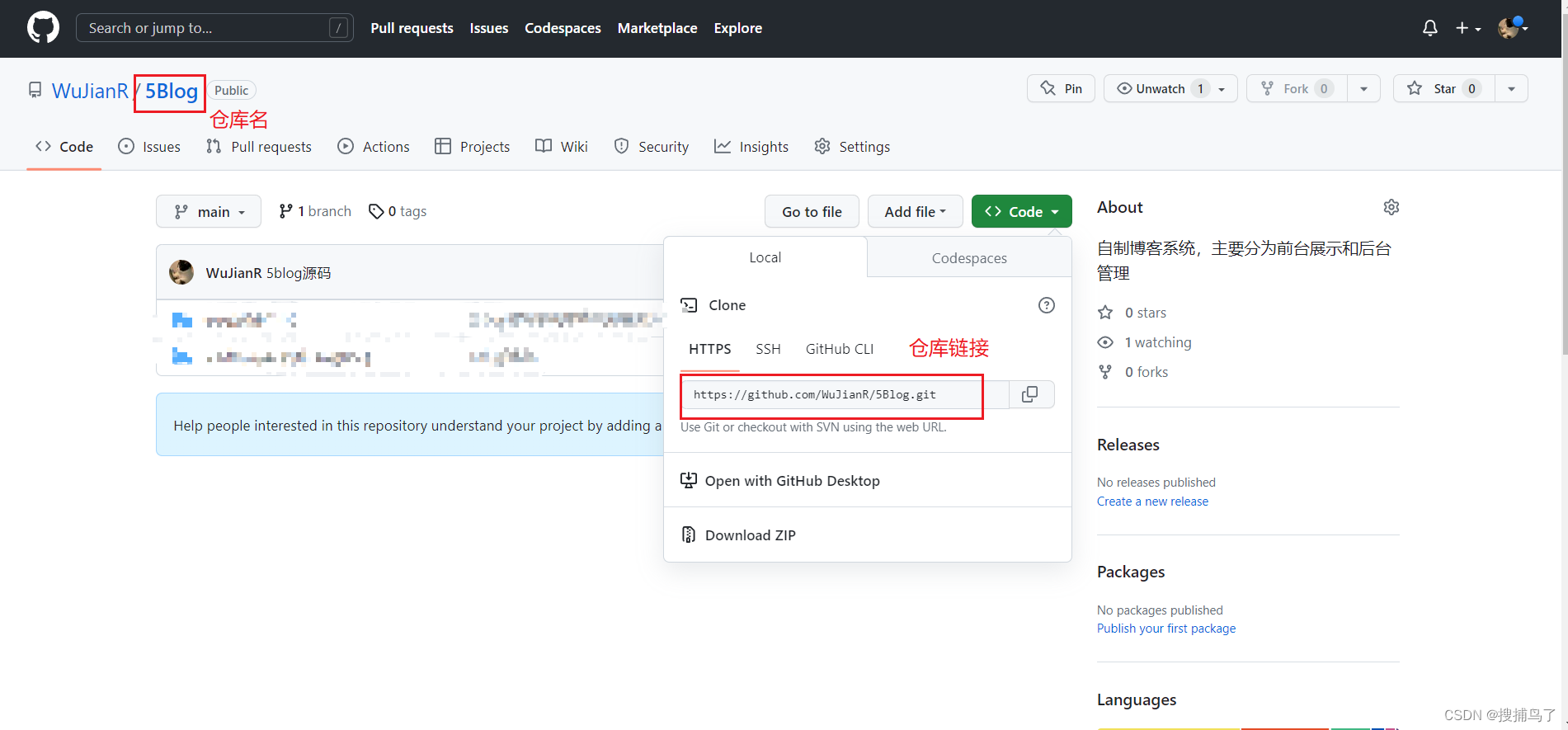Open the 5Blog repository link
Screen dimensions: 1568x730
(x=172, y=91)
